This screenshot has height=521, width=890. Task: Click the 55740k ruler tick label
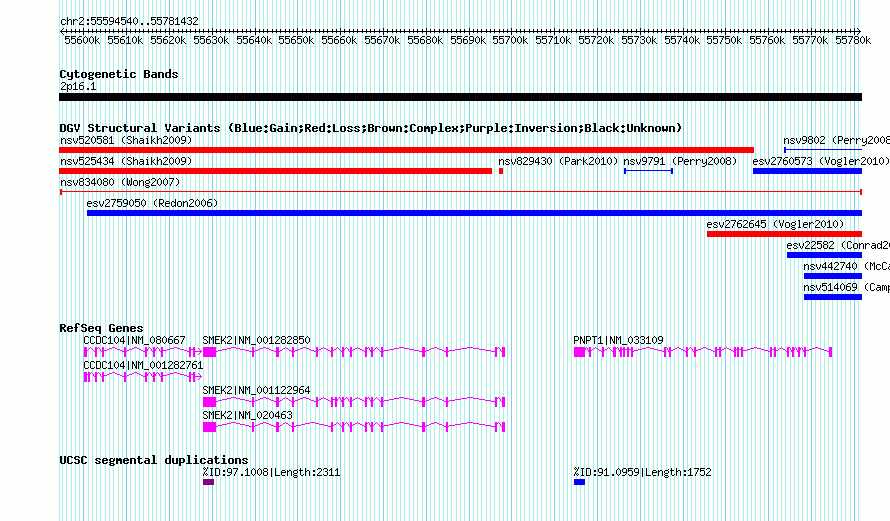[x=682, y=40]
